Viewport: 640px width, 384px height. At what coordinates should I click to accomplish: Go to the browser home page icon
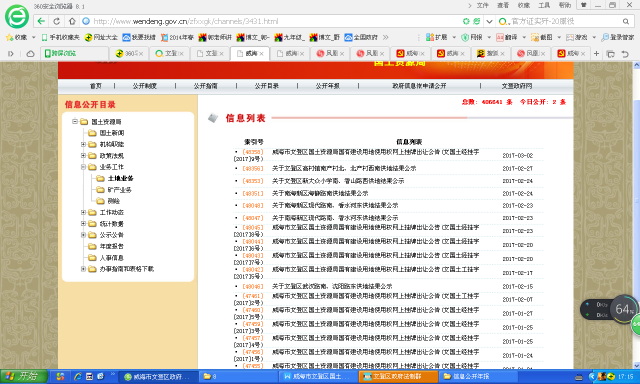[x=72, y=21]
